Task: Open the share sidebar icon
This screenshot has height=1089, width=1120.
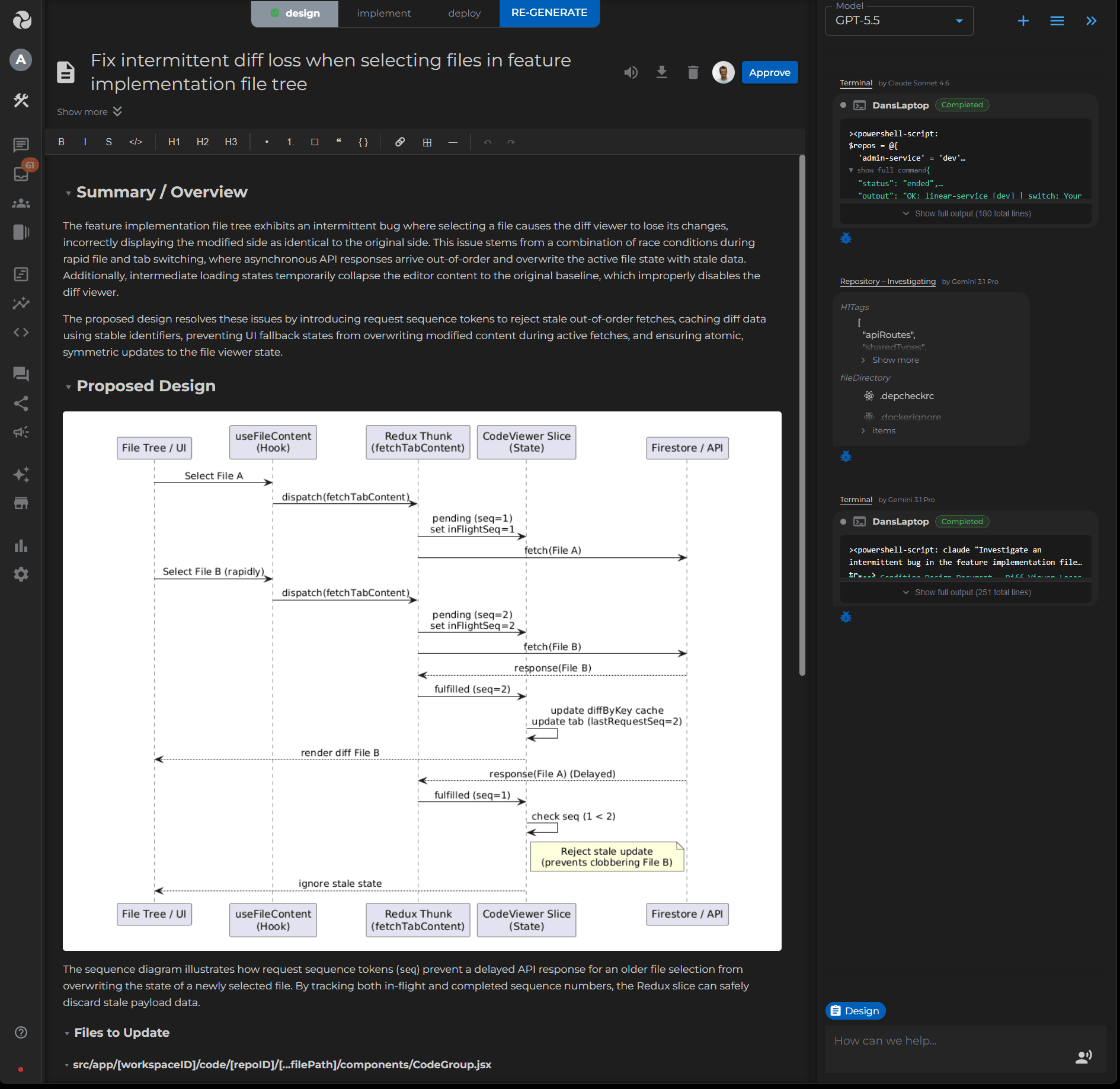Action: (21, 404)
